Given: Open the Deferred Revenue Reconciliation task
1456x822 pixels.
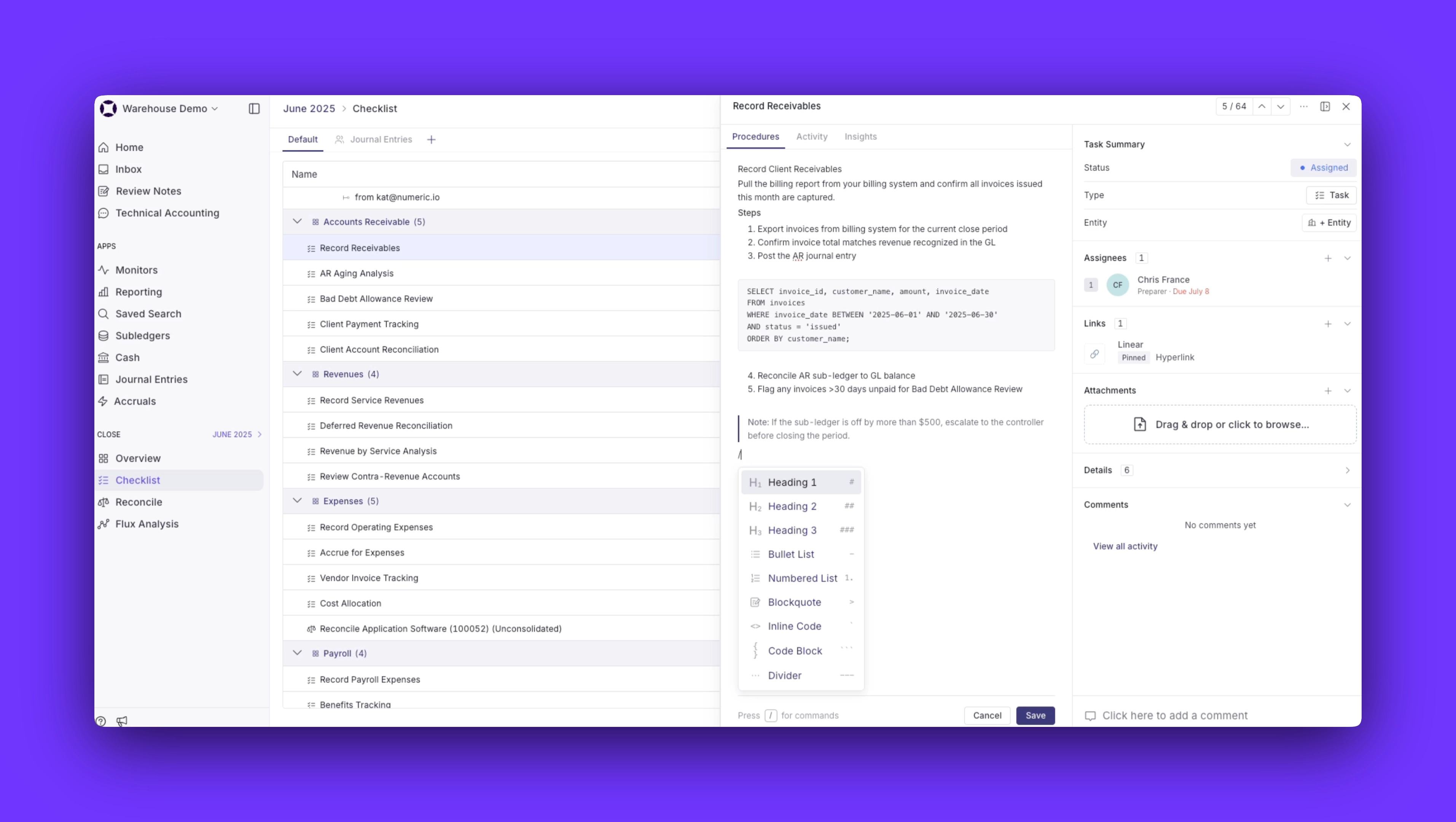Looking at the screenshot, I should 501,426.
